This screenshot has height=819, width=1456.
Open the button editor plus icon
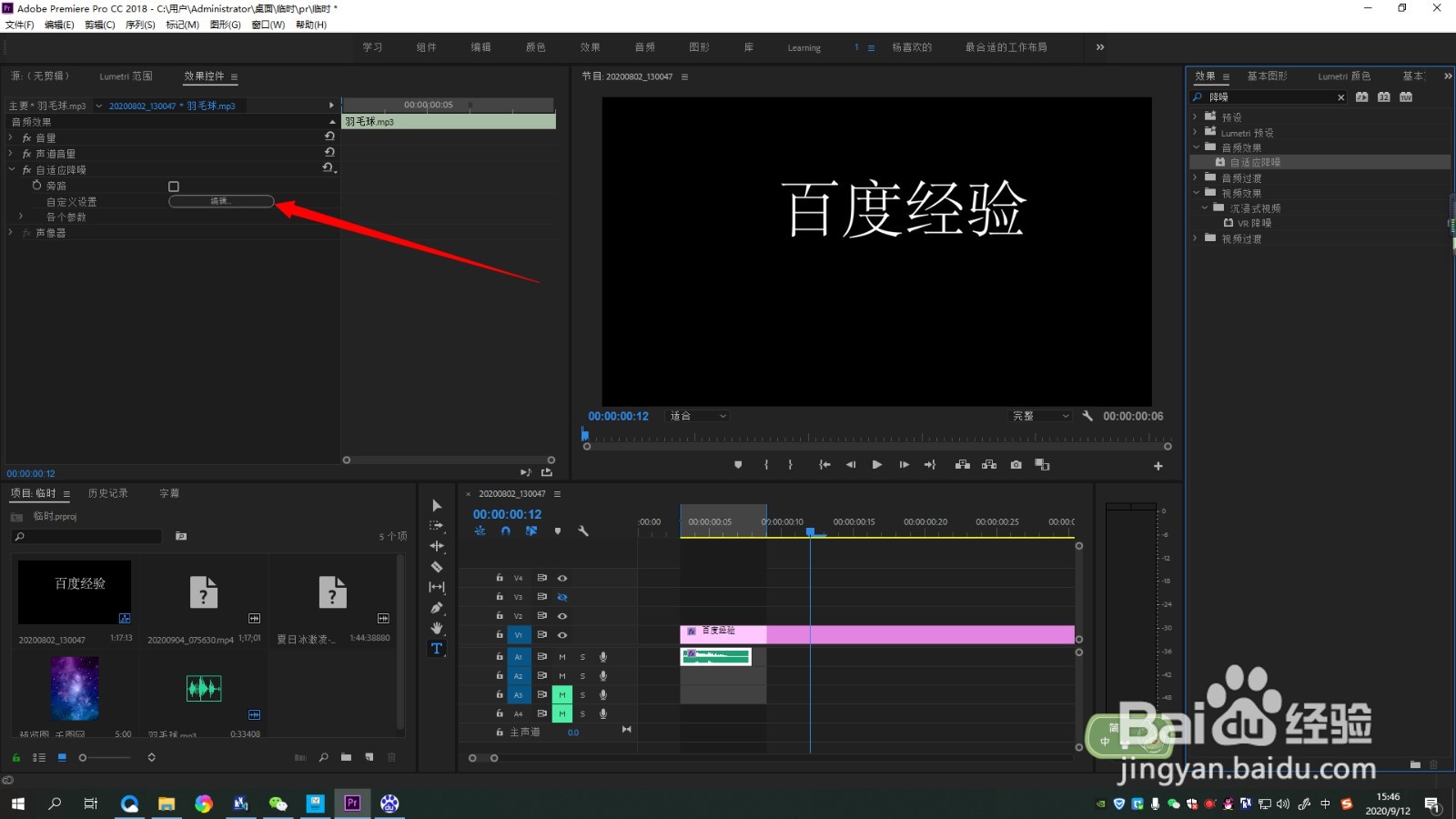tap(1158, 466)
